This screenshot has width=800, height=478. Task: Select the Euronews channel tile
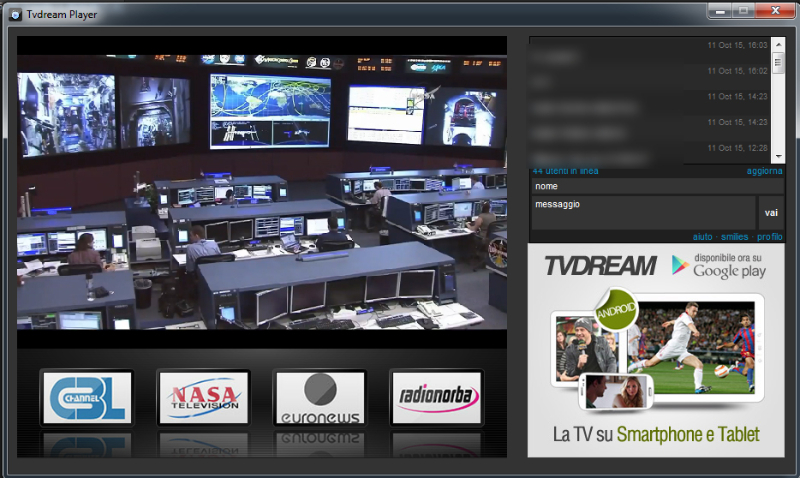(320, 398)
